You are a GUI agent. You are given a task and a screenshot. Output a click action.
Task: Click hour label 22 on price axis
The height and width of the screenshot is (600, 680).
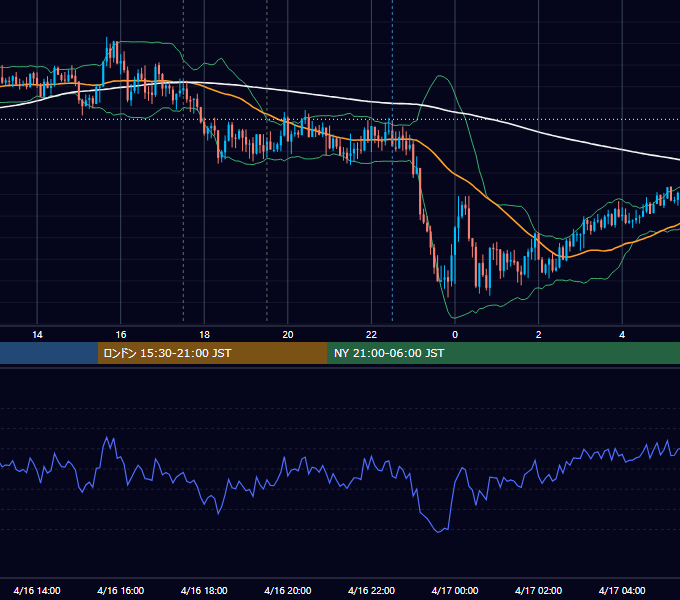(x=371, y=335)
